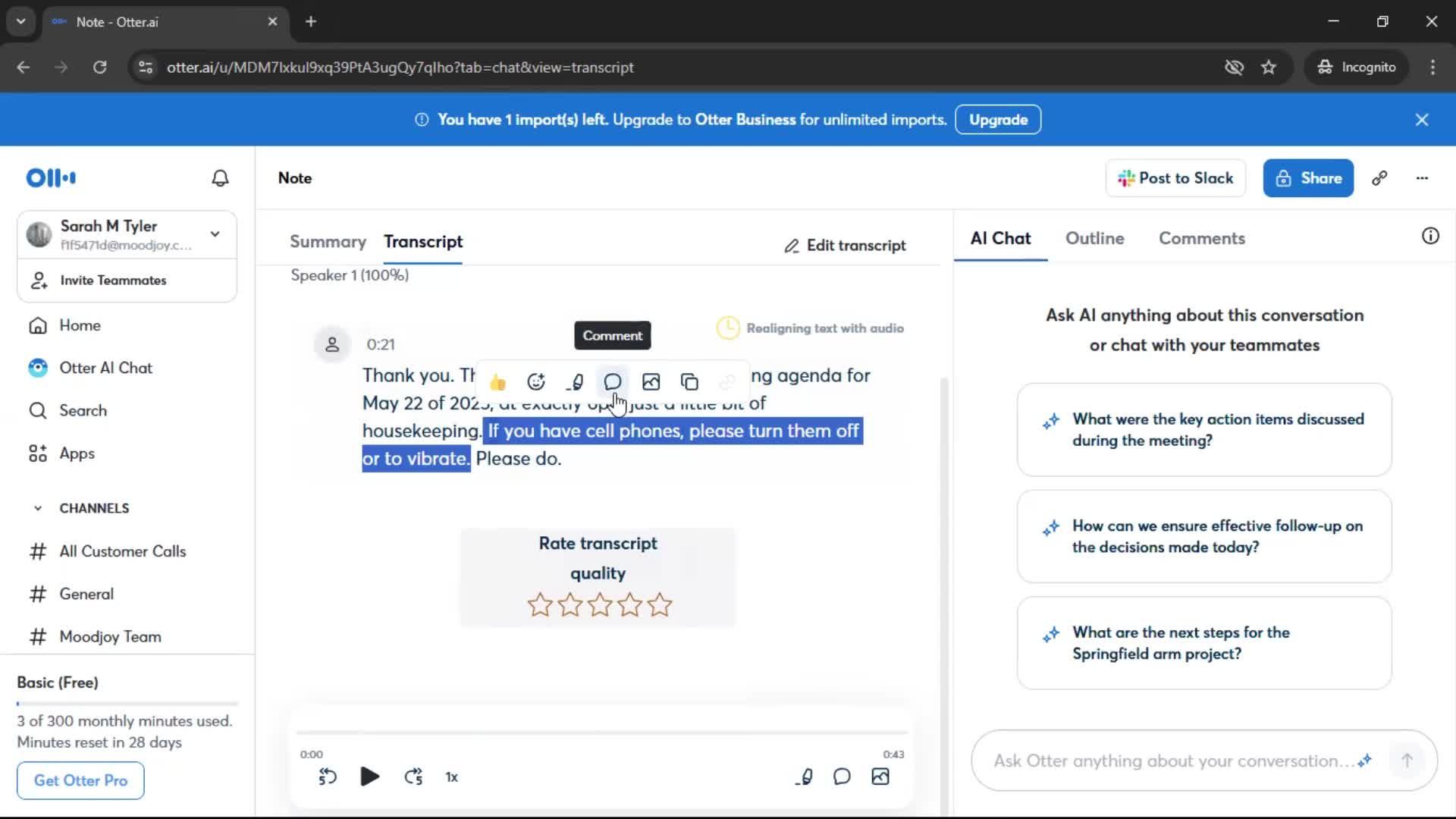
Task: Switch to the Summary tab
Action: click(328, 241)
